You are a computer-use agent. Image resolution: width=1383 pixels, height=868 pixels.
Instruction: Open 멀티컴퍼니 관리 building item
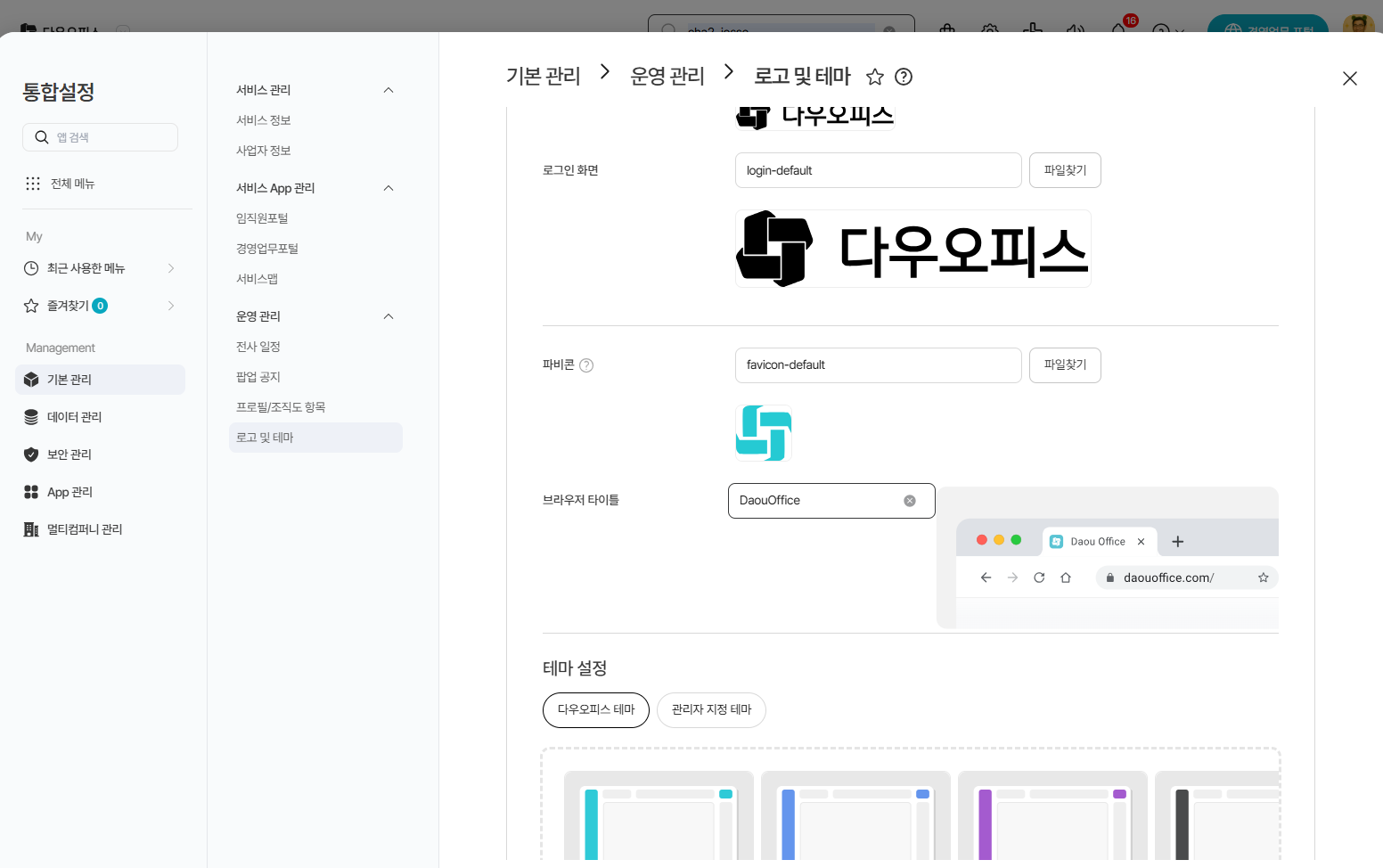click(84, 529)
